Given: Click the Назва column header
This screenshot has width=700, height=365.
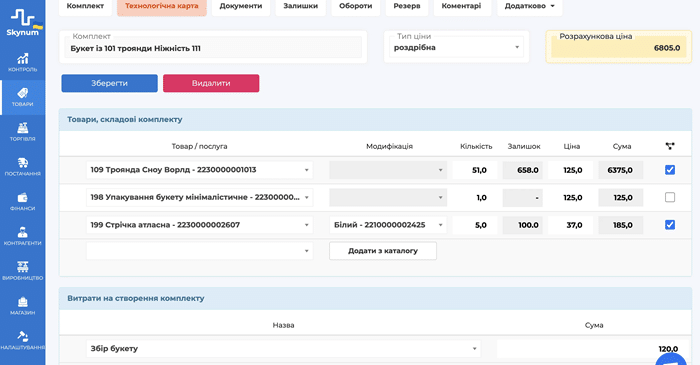Looking at the screenshot, I should pyautogui.click(x=283, y=325).
